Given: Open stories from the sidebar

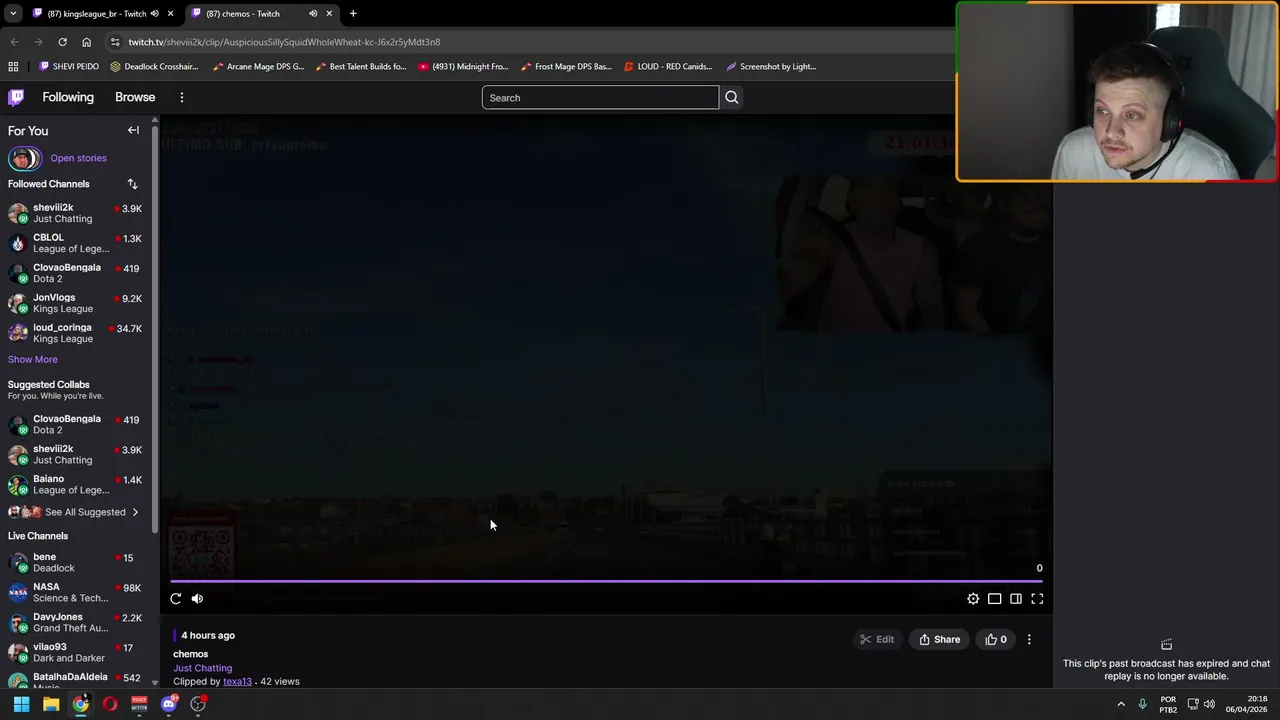Looking at the screenshot, I should [x=78, y=158].
